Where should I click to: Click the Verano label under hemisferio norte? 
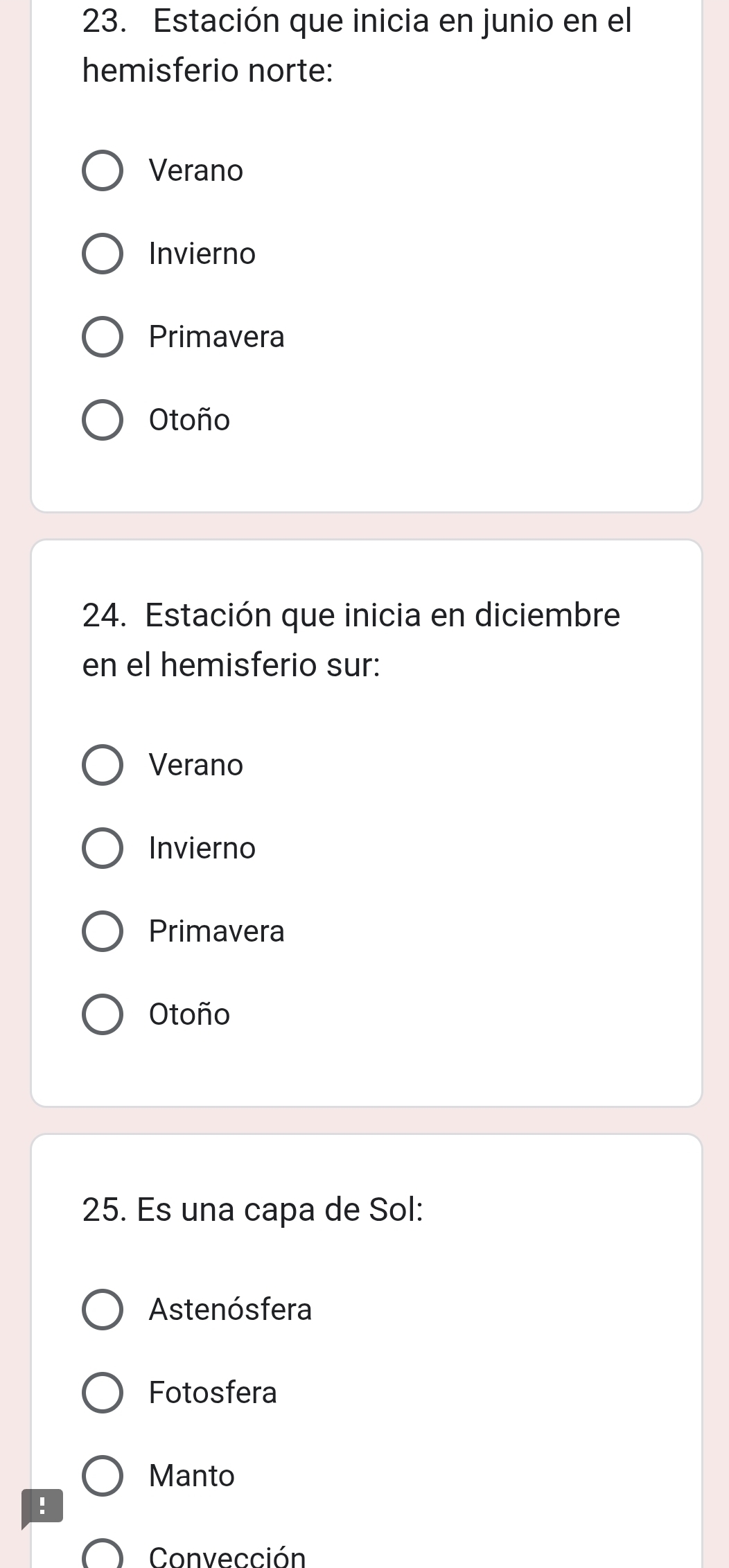[196, 170]
